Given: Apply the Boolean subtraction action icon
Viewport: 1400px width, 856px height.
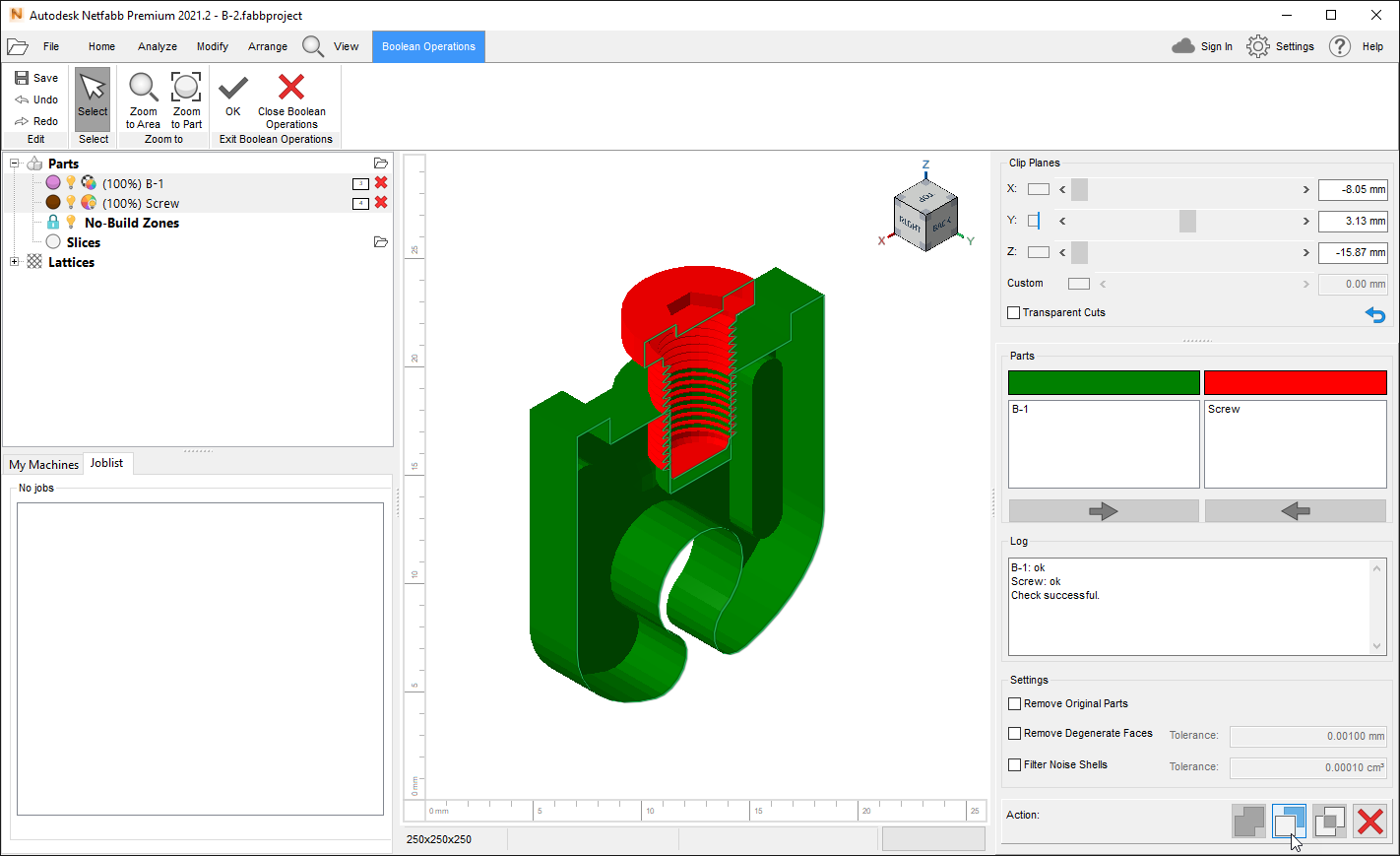Looking at the screenshot, I should (1289, 822).
